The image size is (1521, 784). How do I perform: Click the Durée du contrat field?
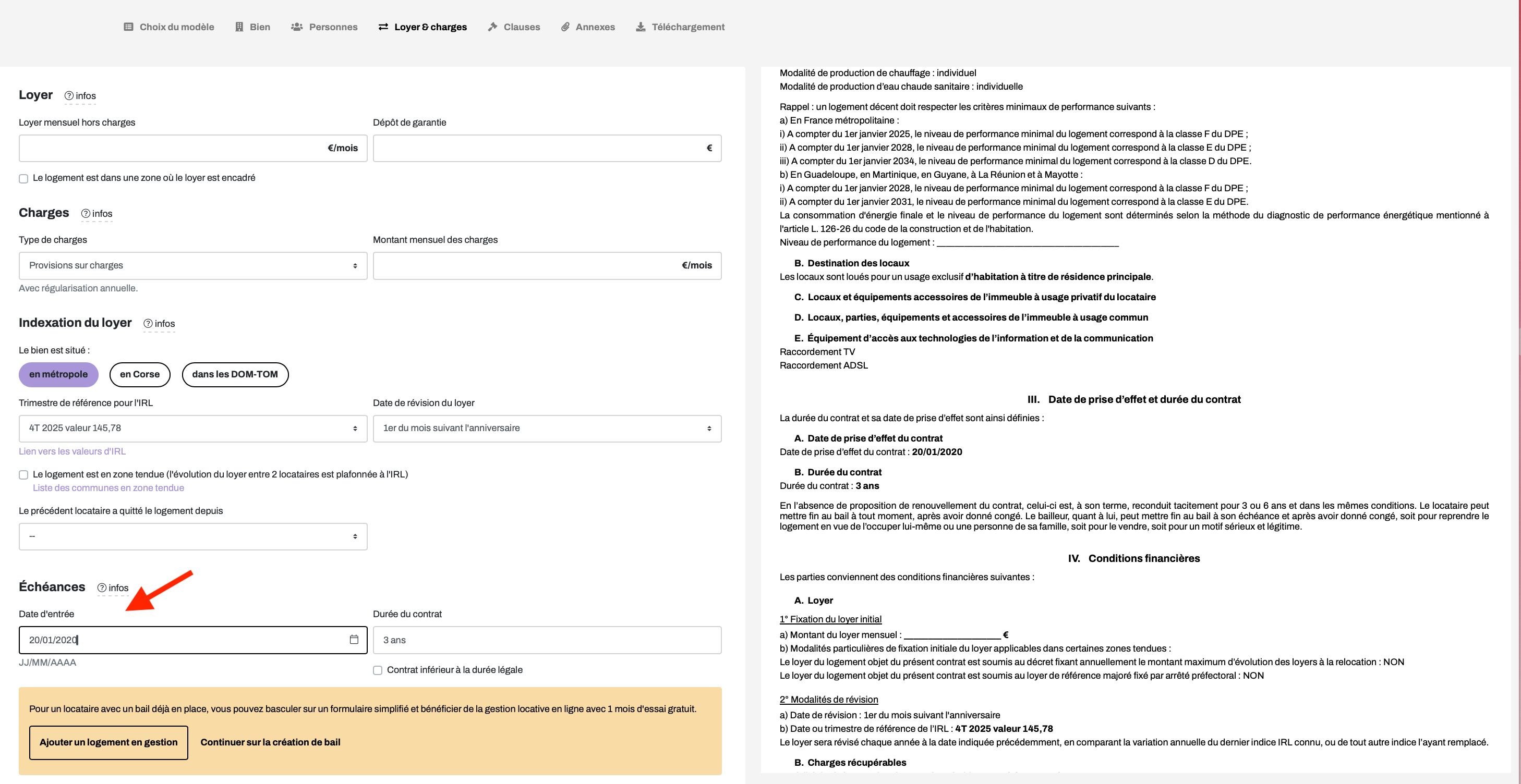click(x=547, y=640)
